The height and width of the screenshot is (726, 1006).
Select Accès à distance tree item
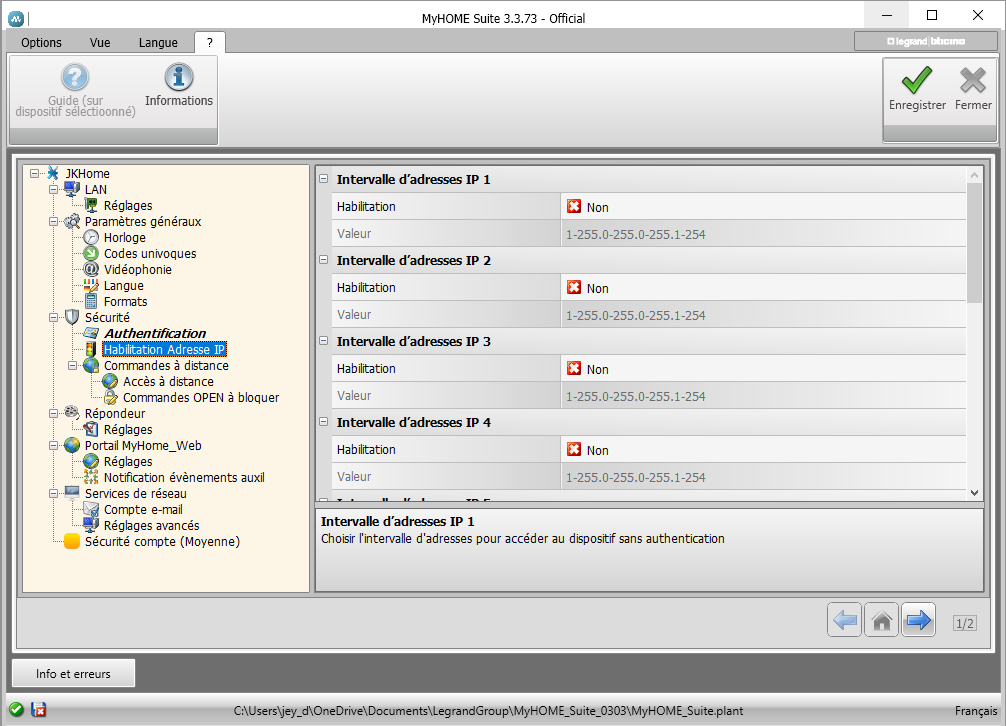[168, 382]
